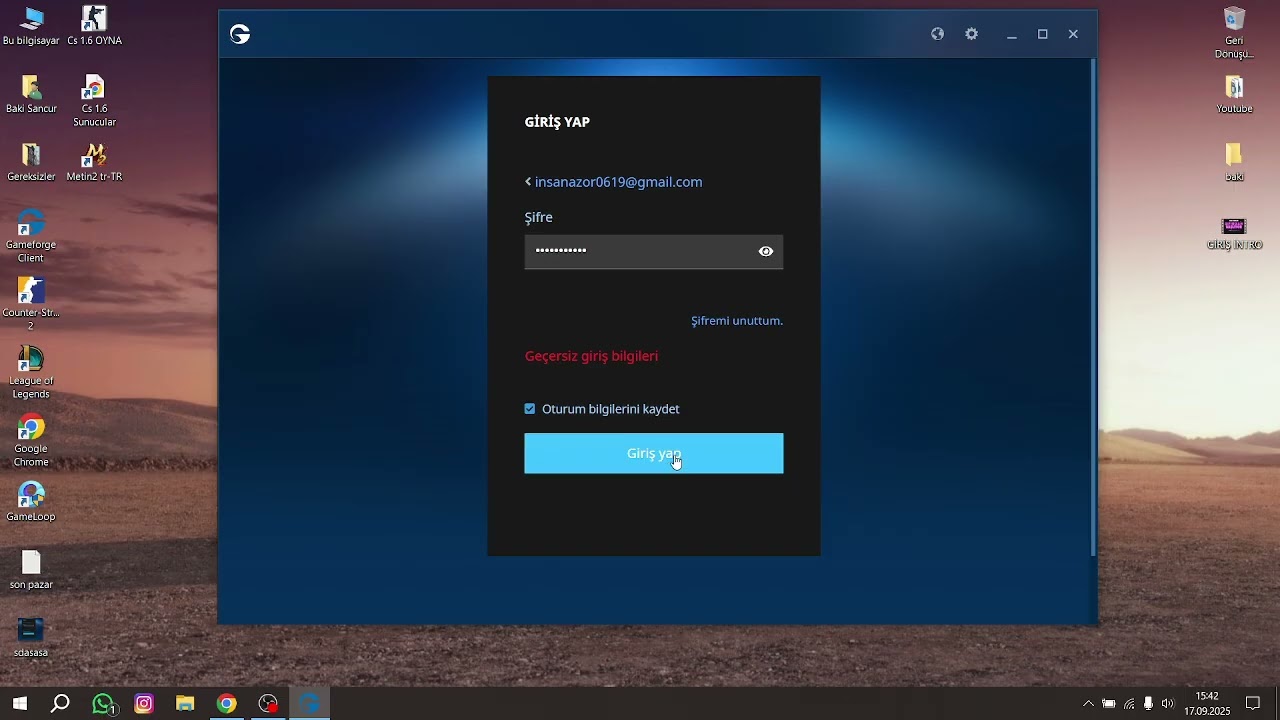Click the Geçersiz giriş bilgileri error text
Screen dimensions: 1280x720
click(x=591, y=356)
